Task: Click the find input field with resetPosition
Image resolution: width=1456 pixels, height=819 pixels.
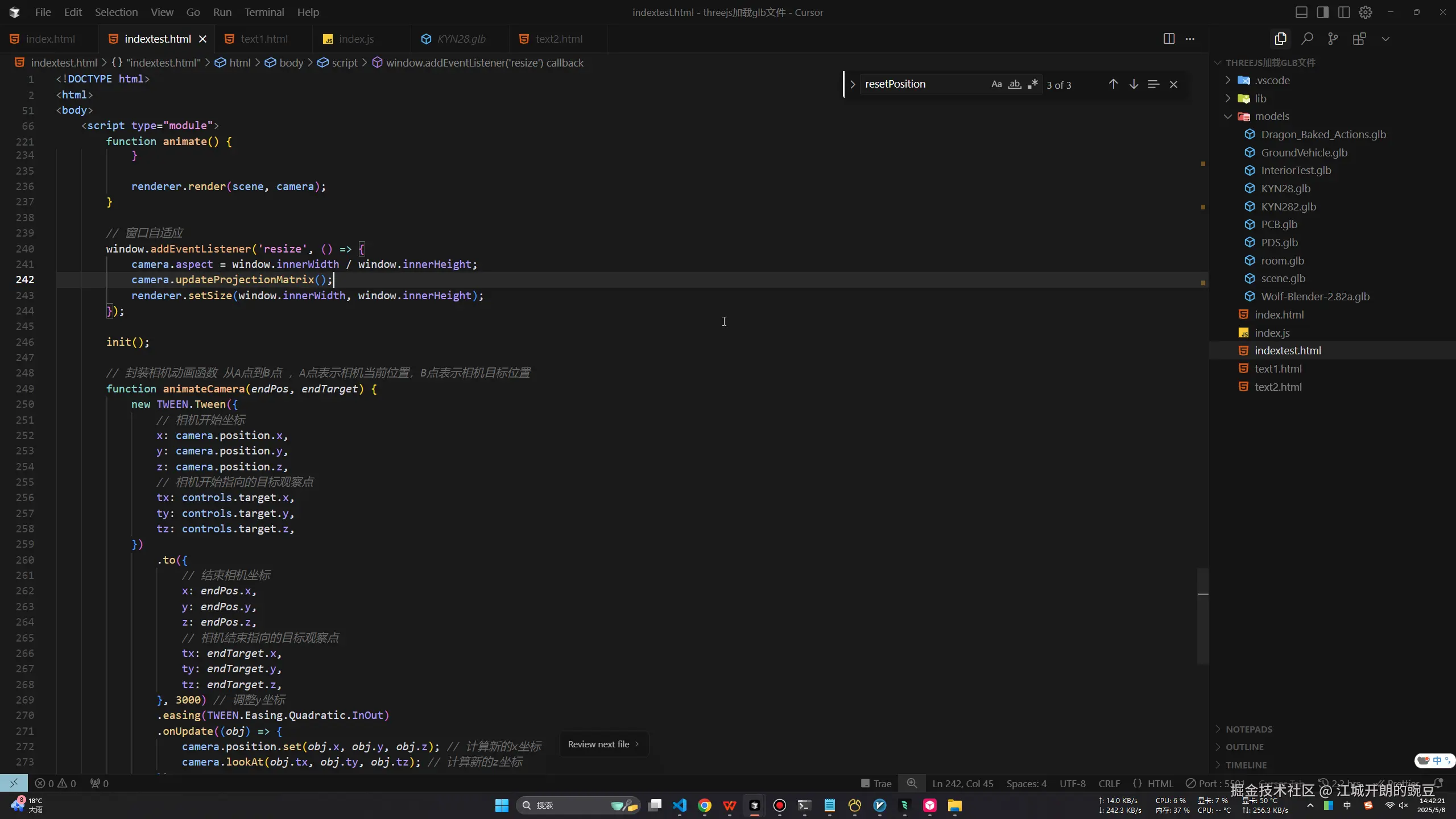Action: (921, 84)
